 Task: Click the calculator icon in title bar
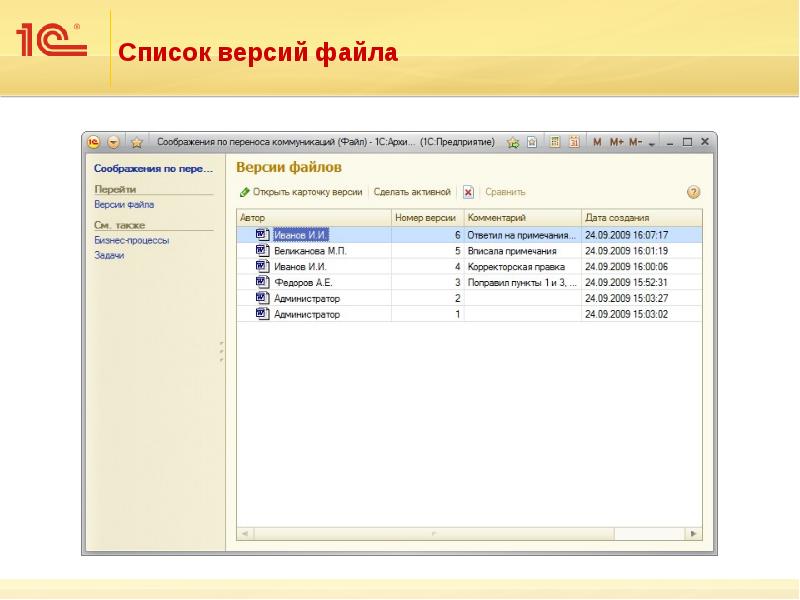click(x=554, y=142)
